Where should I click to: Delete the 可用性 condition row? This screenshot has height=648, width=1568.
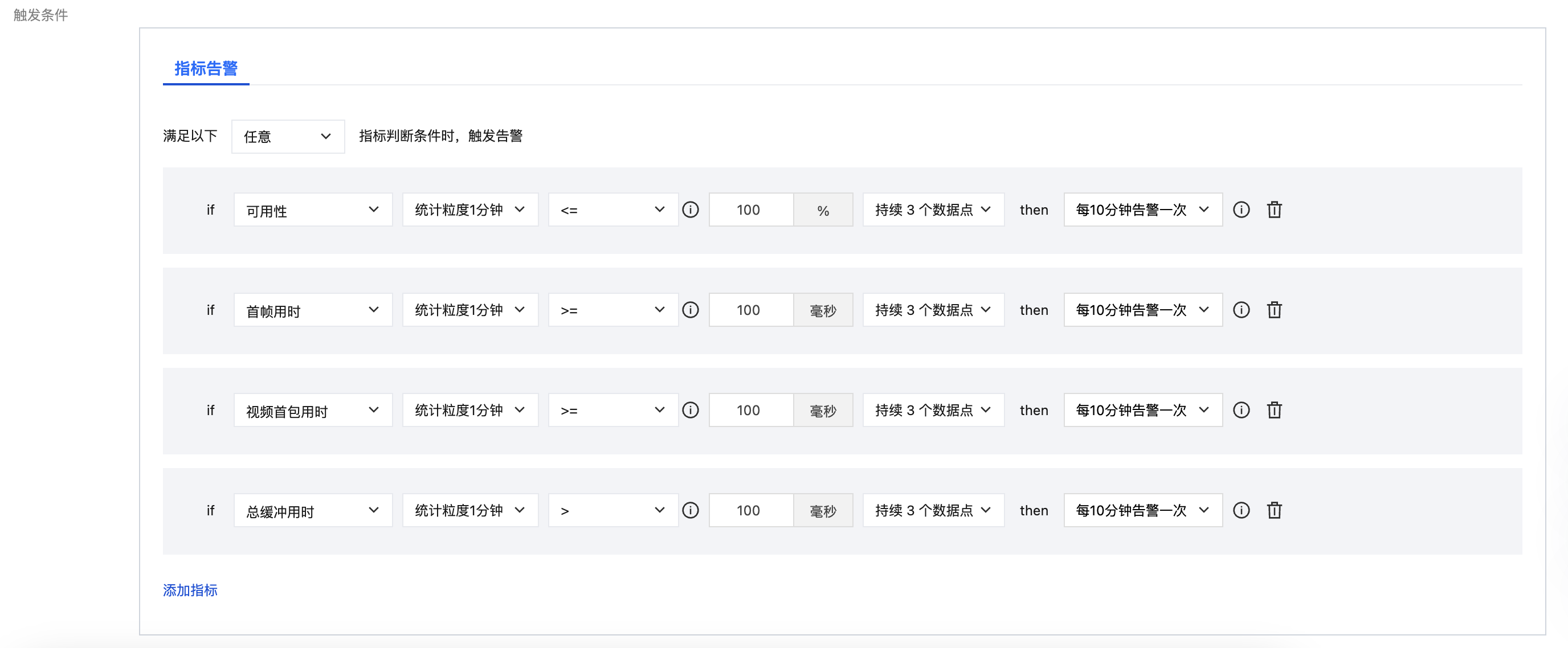click(1274, 210)
